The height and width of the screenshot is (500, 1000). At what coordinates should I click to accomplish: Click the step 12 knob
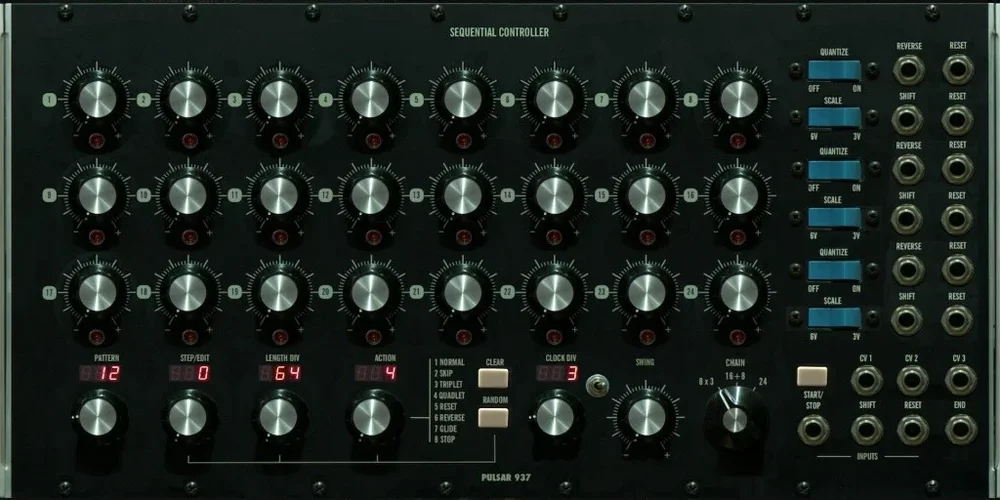pos(371,195)
